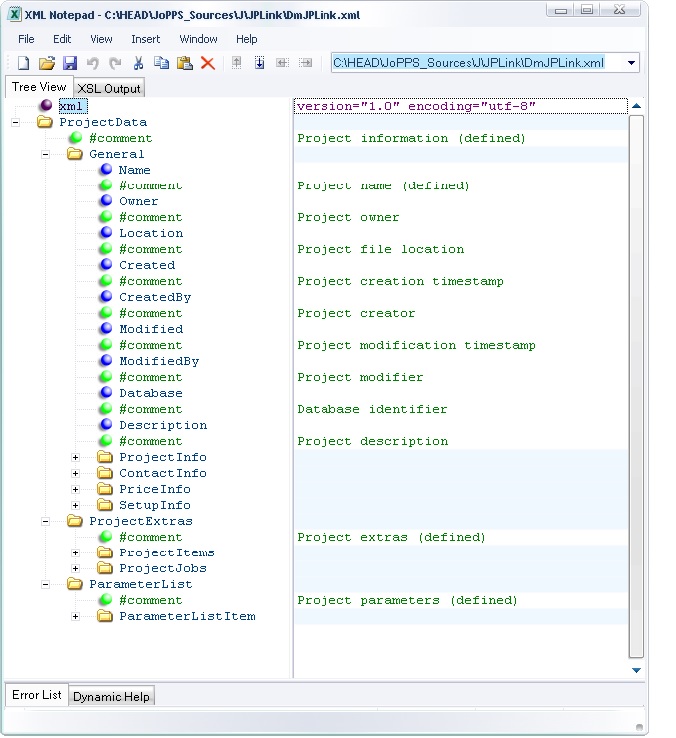
Task: Select the purple xml declaration node icon
Action: click(x=46, y=105)
